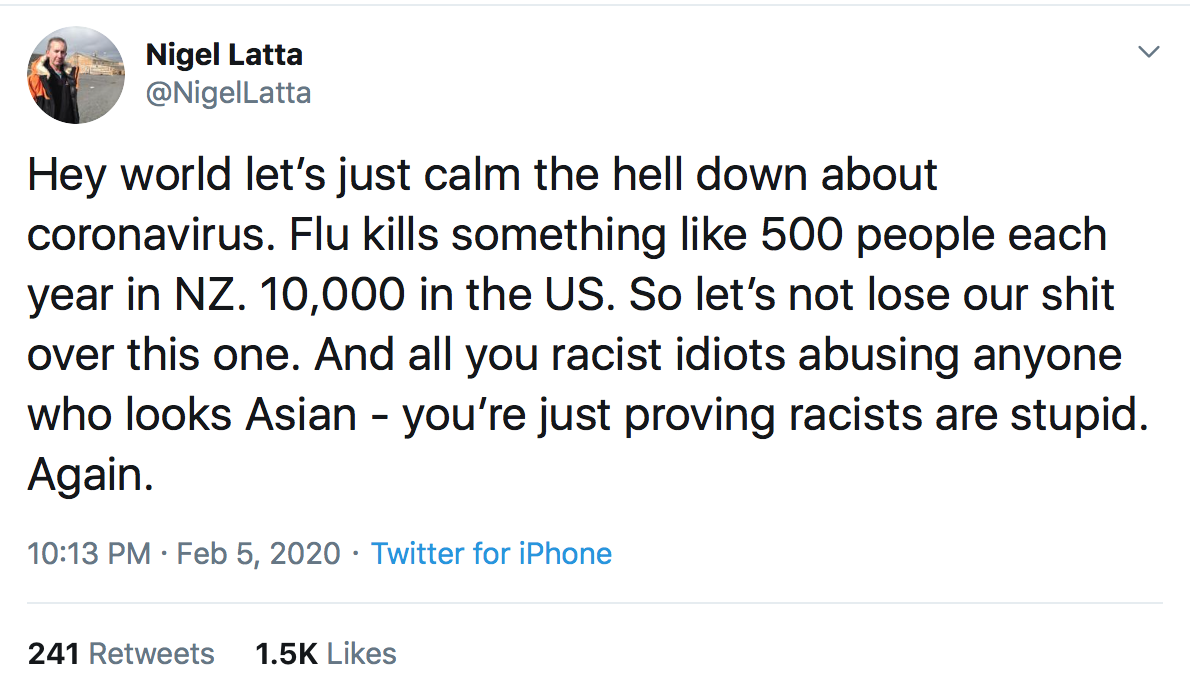Click the @NigelLatta handle
This screenshot has height=684, width=1190.
point(229,93)
